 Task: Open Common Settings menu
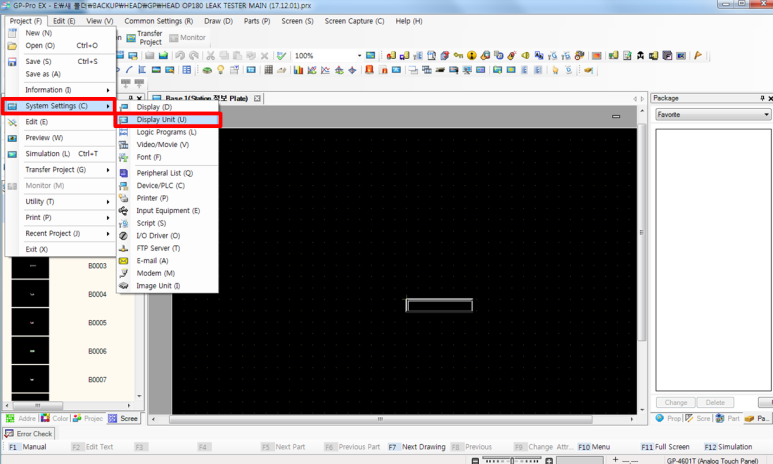159,21
